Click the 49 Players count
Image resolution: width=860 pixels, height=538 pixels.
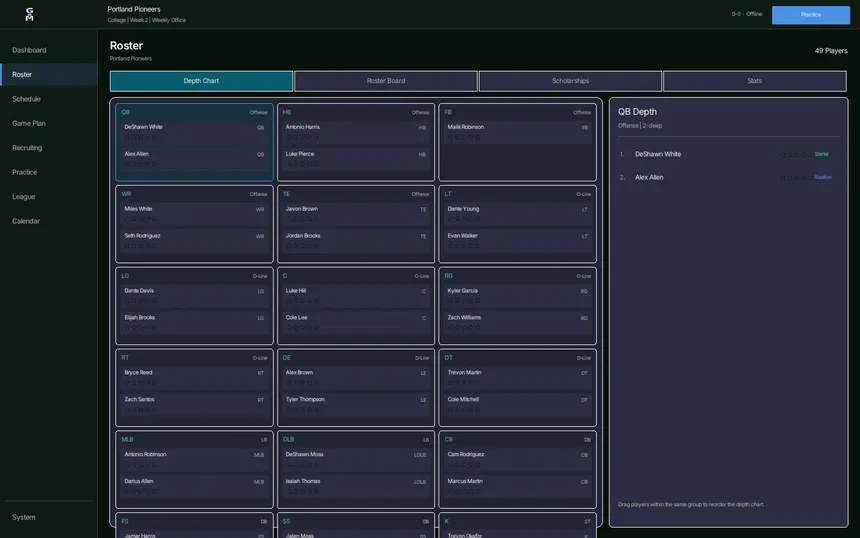831,50
